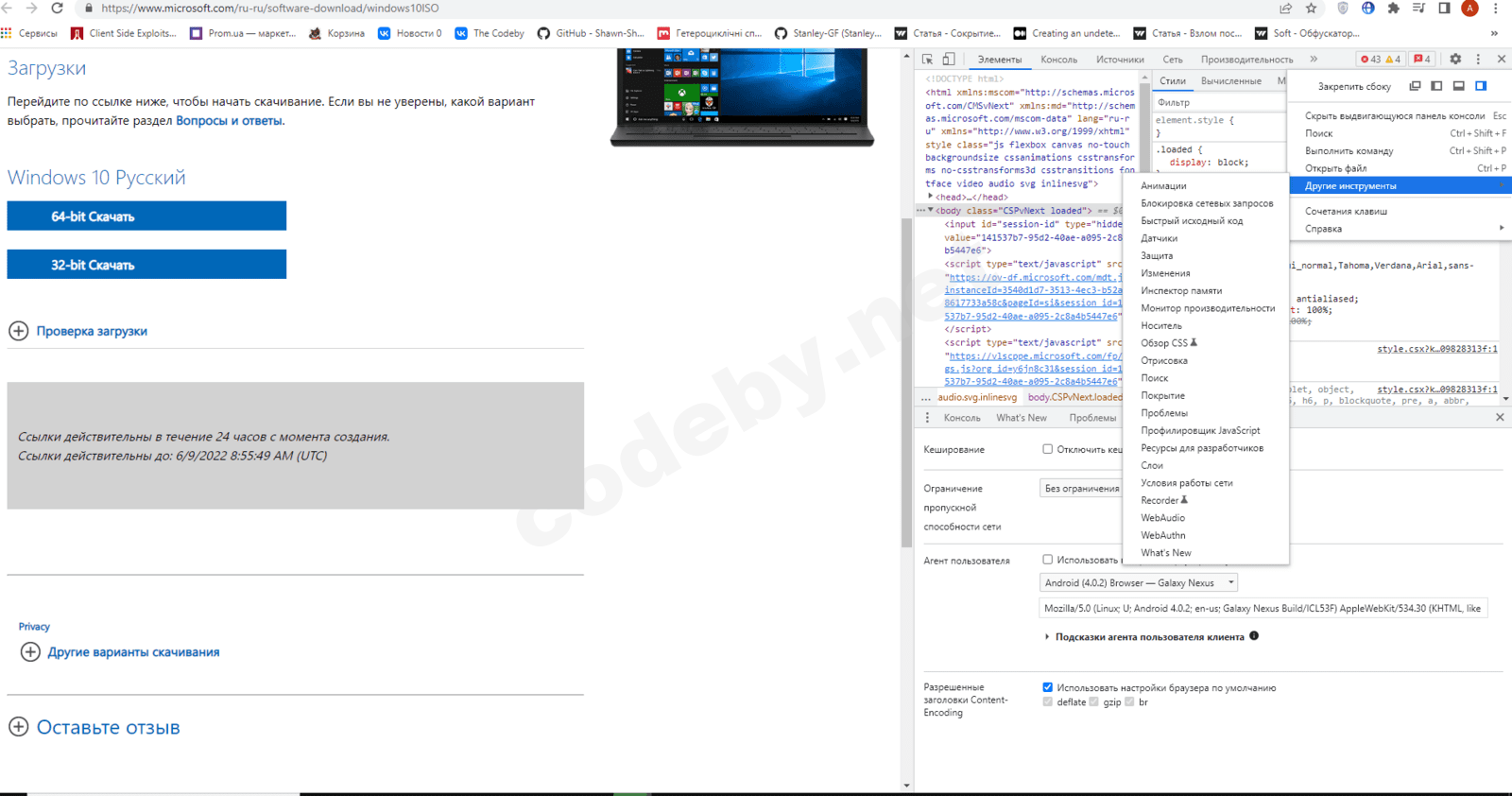
Task: Reload the page with the refresh icon
Action: 57,8
